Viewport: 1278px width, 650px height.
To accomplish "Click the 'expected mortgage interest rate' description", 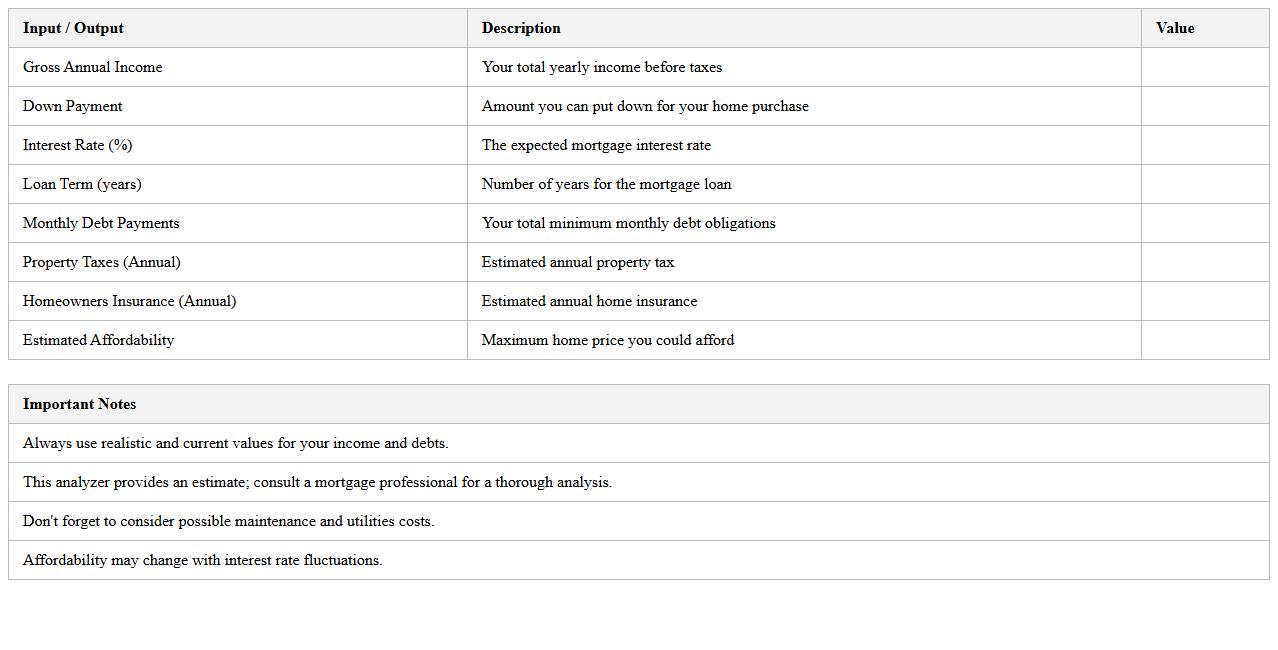I will pyautogui.click(x=596, y=145).
